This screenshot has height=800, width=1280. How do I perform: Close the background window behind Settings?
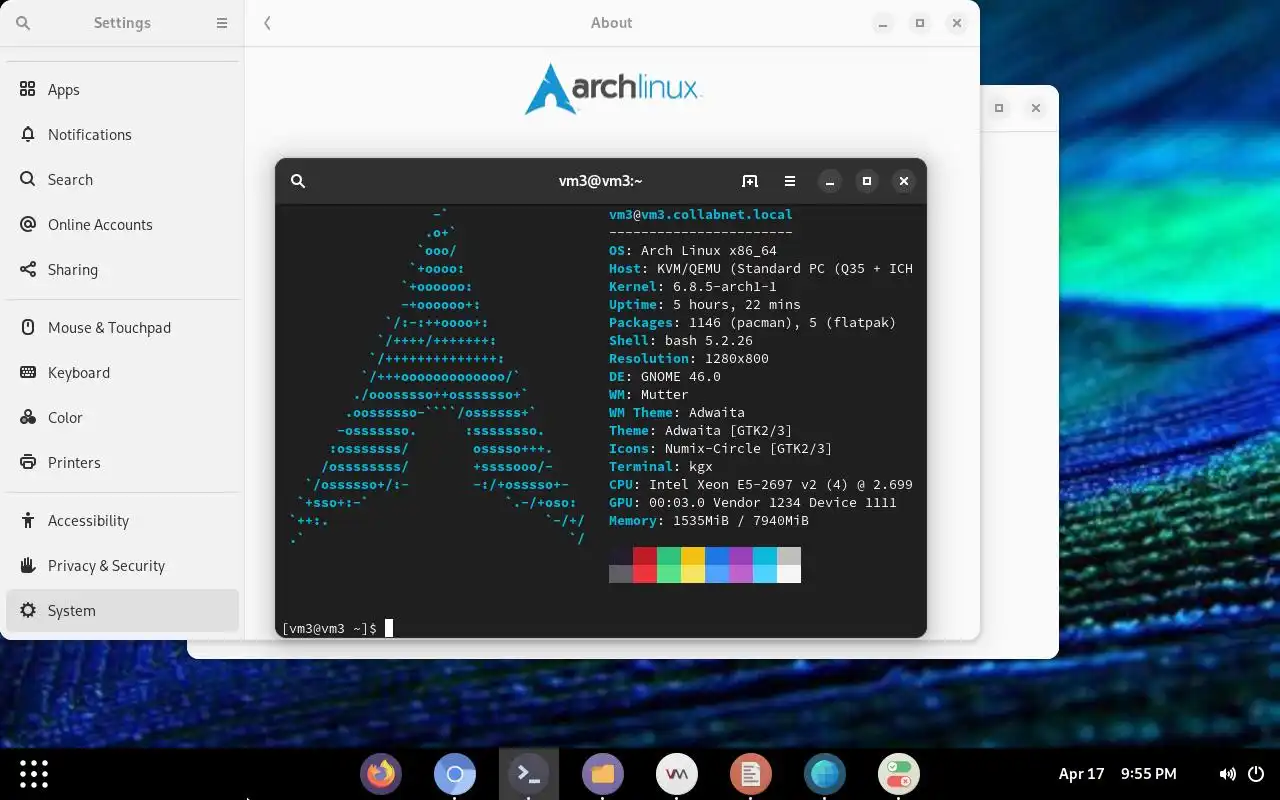[x=1036, y=108]
